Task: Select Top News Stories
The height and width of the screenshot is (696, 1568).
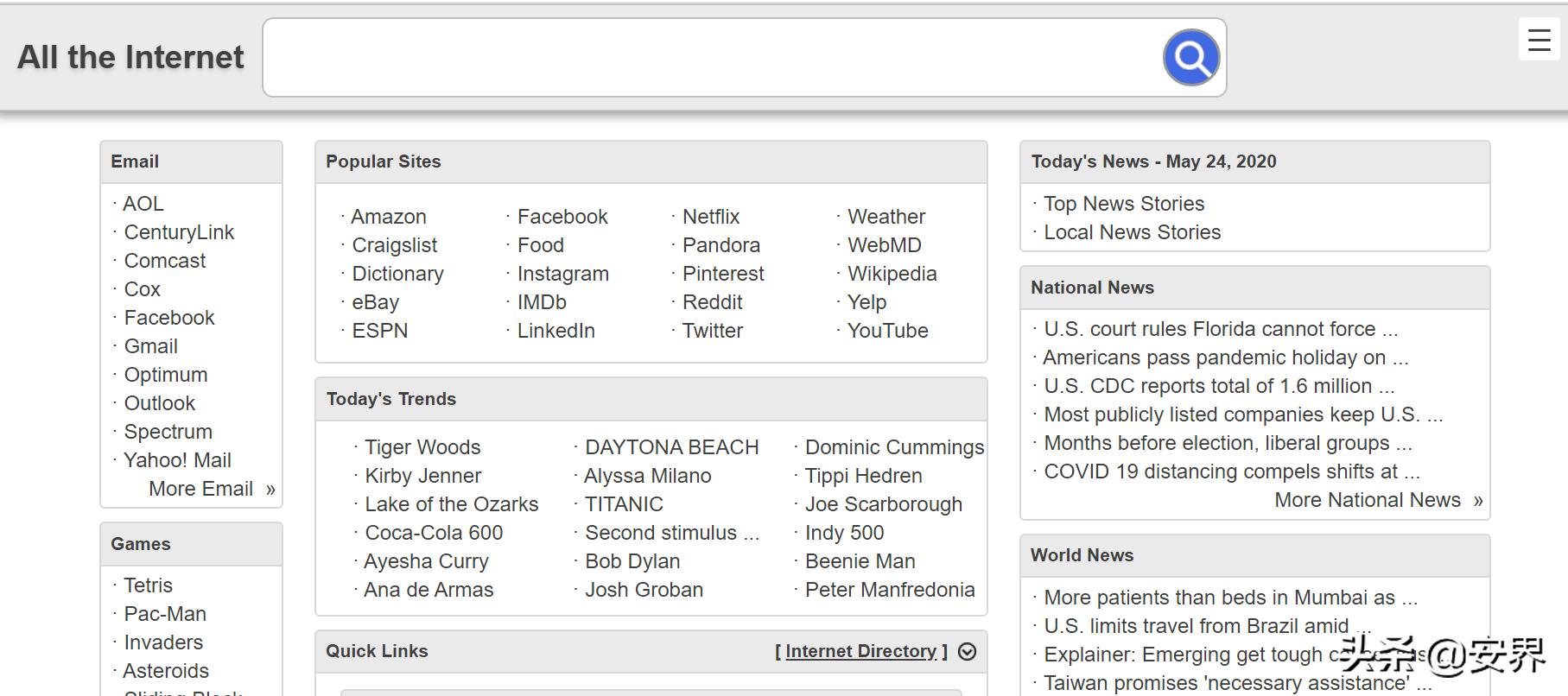Action: [x=1123, y=204]
